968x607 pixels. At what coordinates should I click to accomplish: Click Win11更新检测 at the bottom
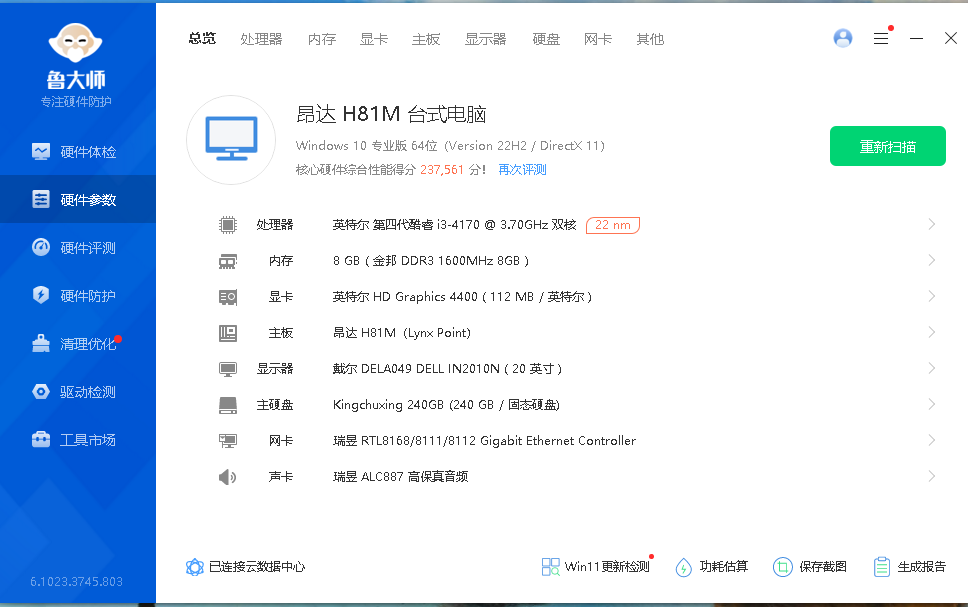[596, 567]
